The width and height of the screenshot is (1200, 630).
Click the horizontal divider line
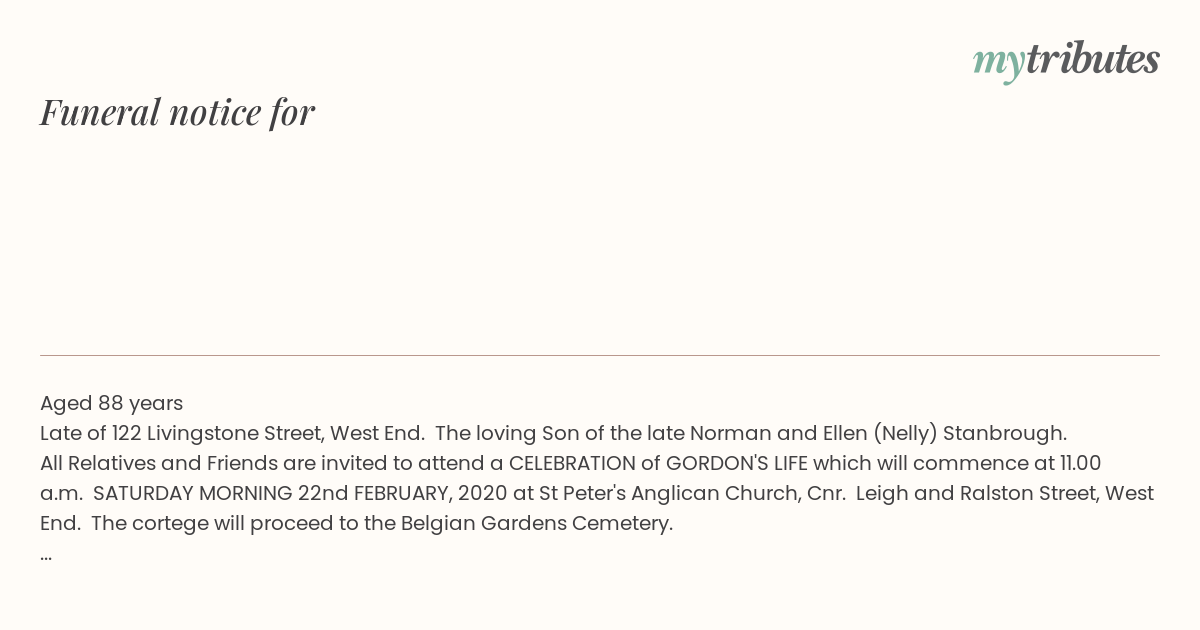(600, 355)
